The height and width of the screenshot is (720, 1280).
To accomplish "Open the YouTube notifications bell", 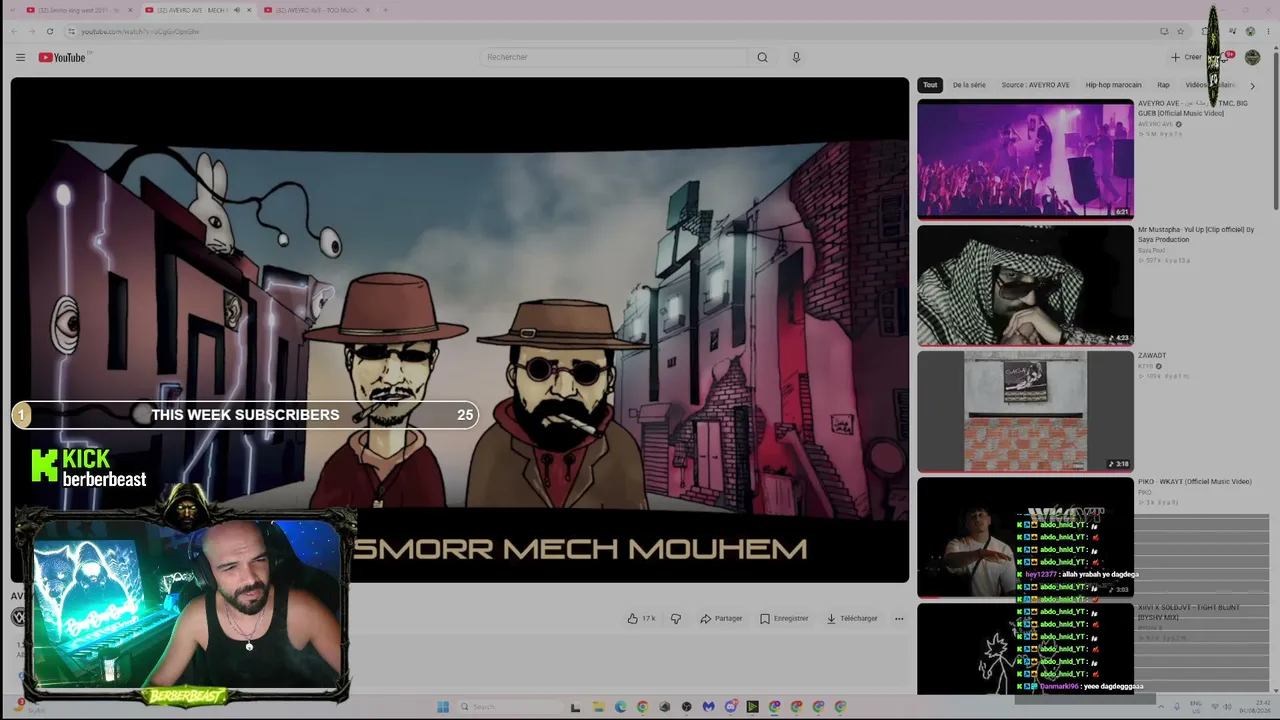I will point(1225,57).
